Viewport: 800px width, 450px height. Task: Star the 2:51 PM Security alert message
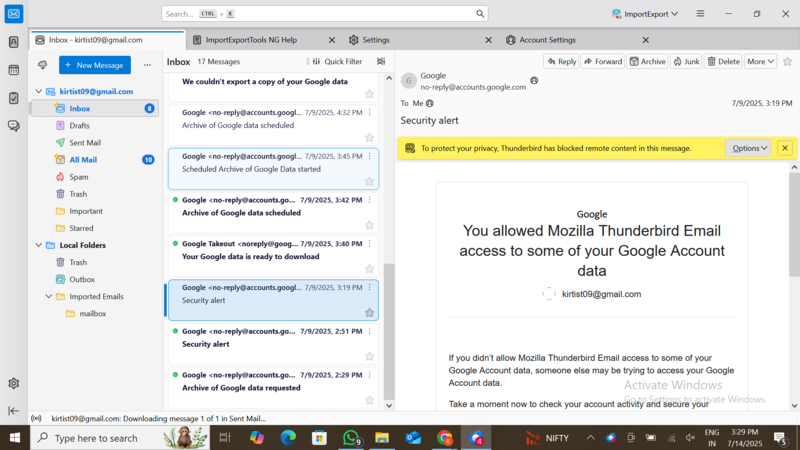click(369, 356)
